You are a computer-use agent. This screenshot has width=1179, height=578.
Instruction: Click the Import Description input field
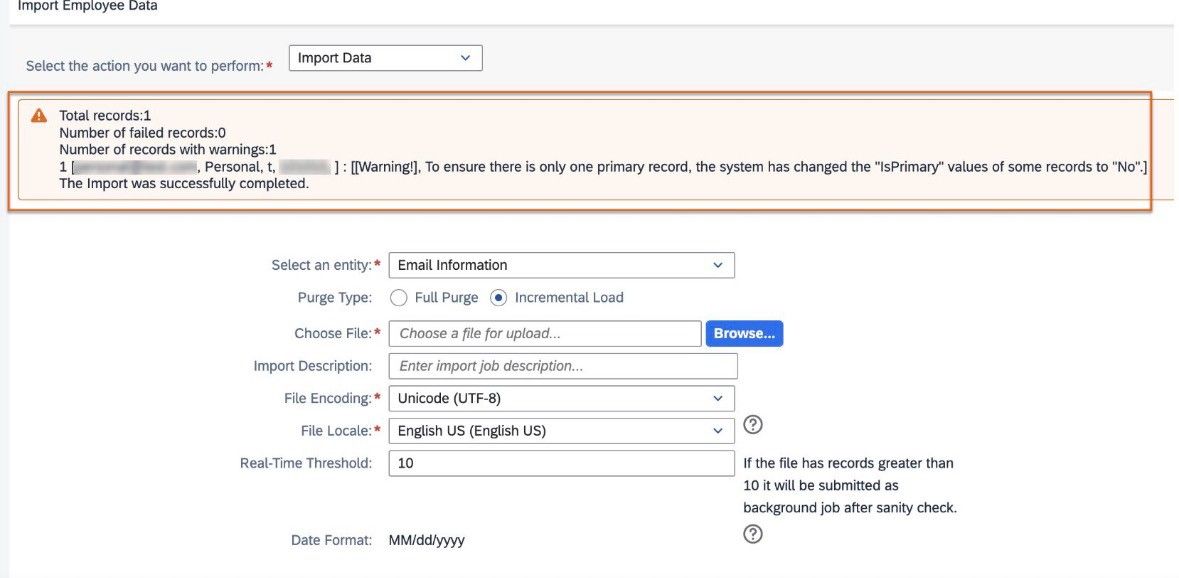pos(563,366)
